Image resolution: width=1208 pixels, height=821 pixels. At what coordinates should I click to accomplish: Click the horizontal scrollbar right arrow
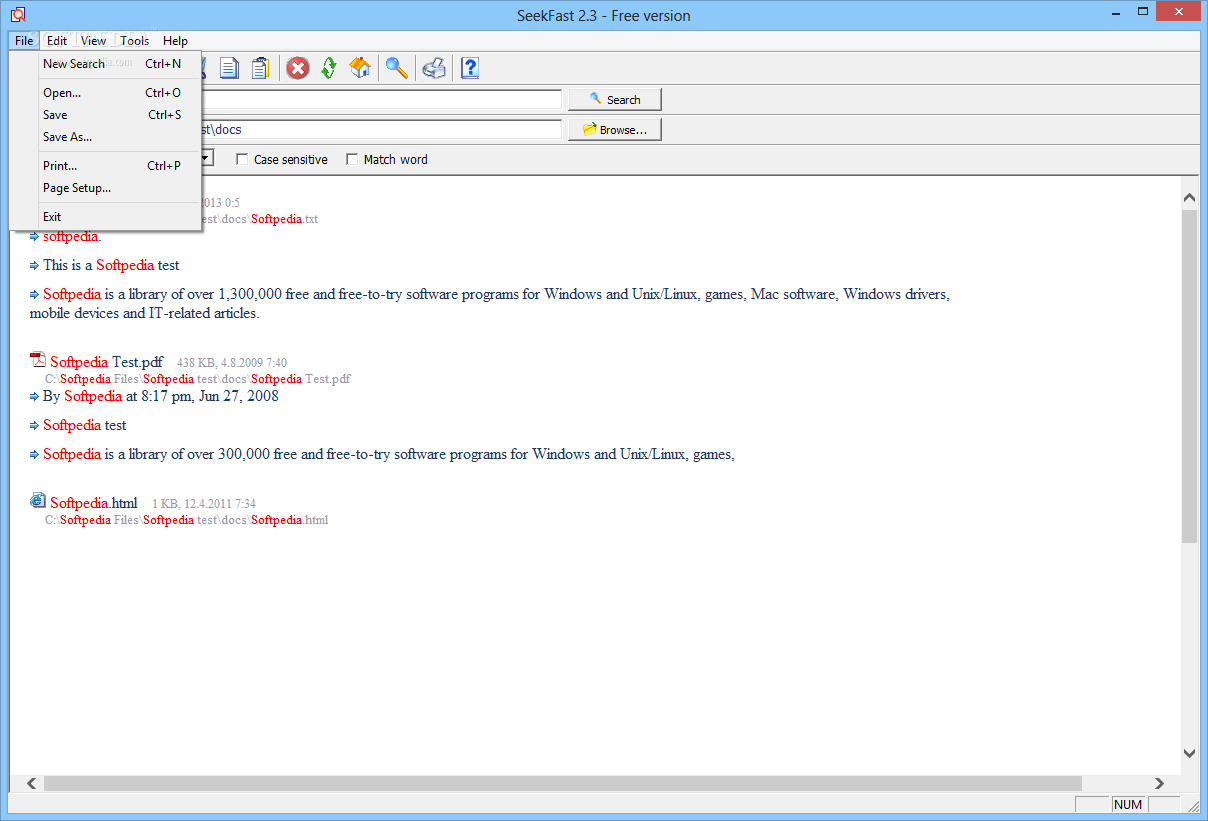pos(1160,783)
